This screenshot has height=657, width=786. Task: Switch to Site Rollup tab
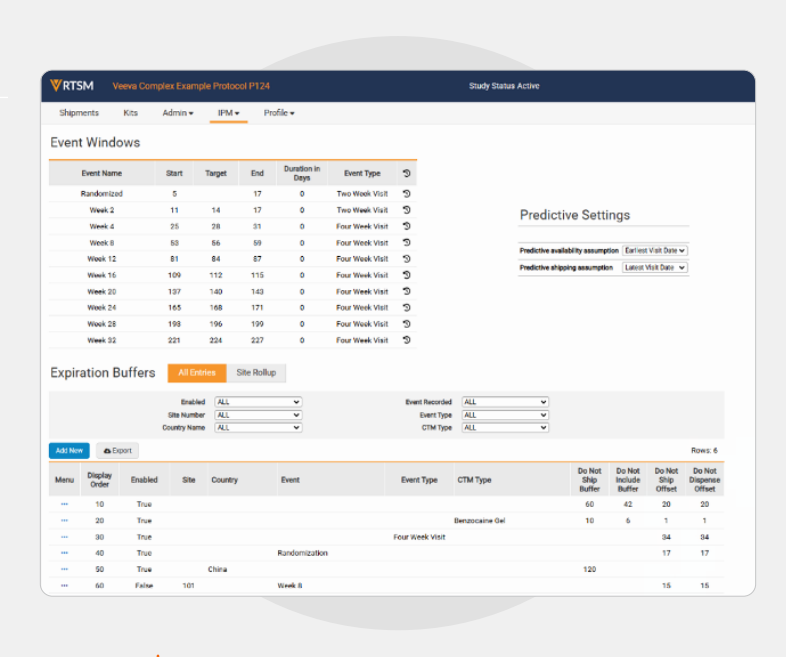[x=256, y=373]
